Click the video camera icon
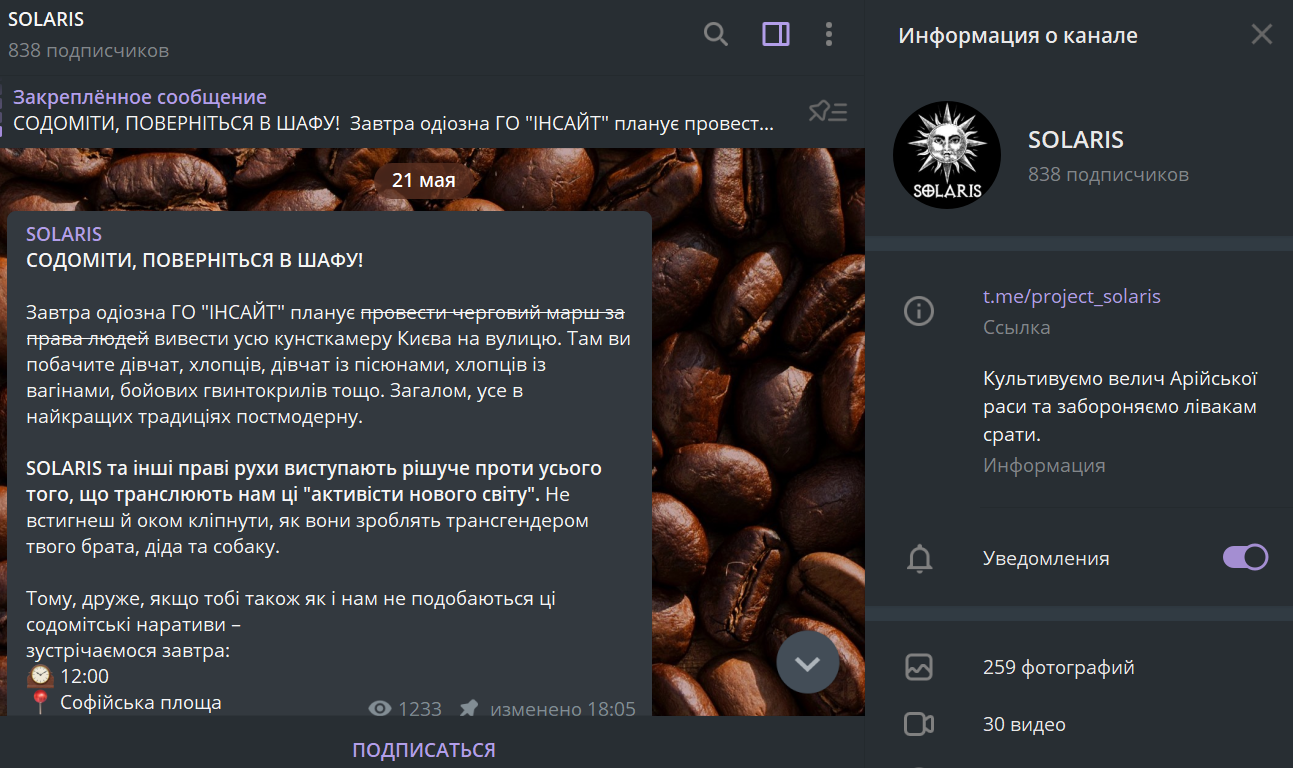The width and height of the screenshot is (1293, 768). [x=918, y=724]
